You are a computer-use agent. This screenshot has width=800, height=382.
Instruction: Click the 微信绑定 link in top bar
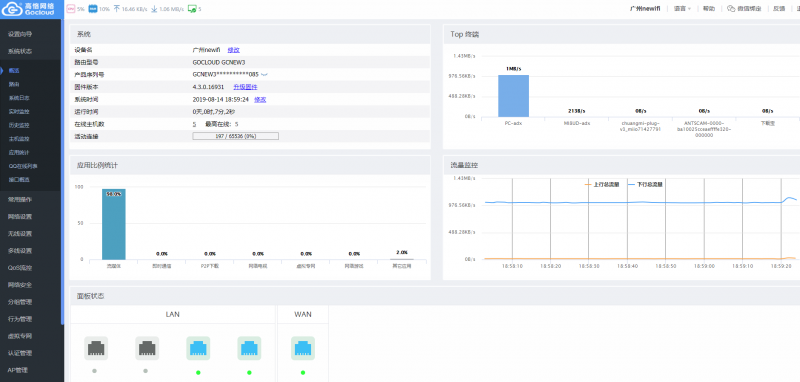point(750,9)
